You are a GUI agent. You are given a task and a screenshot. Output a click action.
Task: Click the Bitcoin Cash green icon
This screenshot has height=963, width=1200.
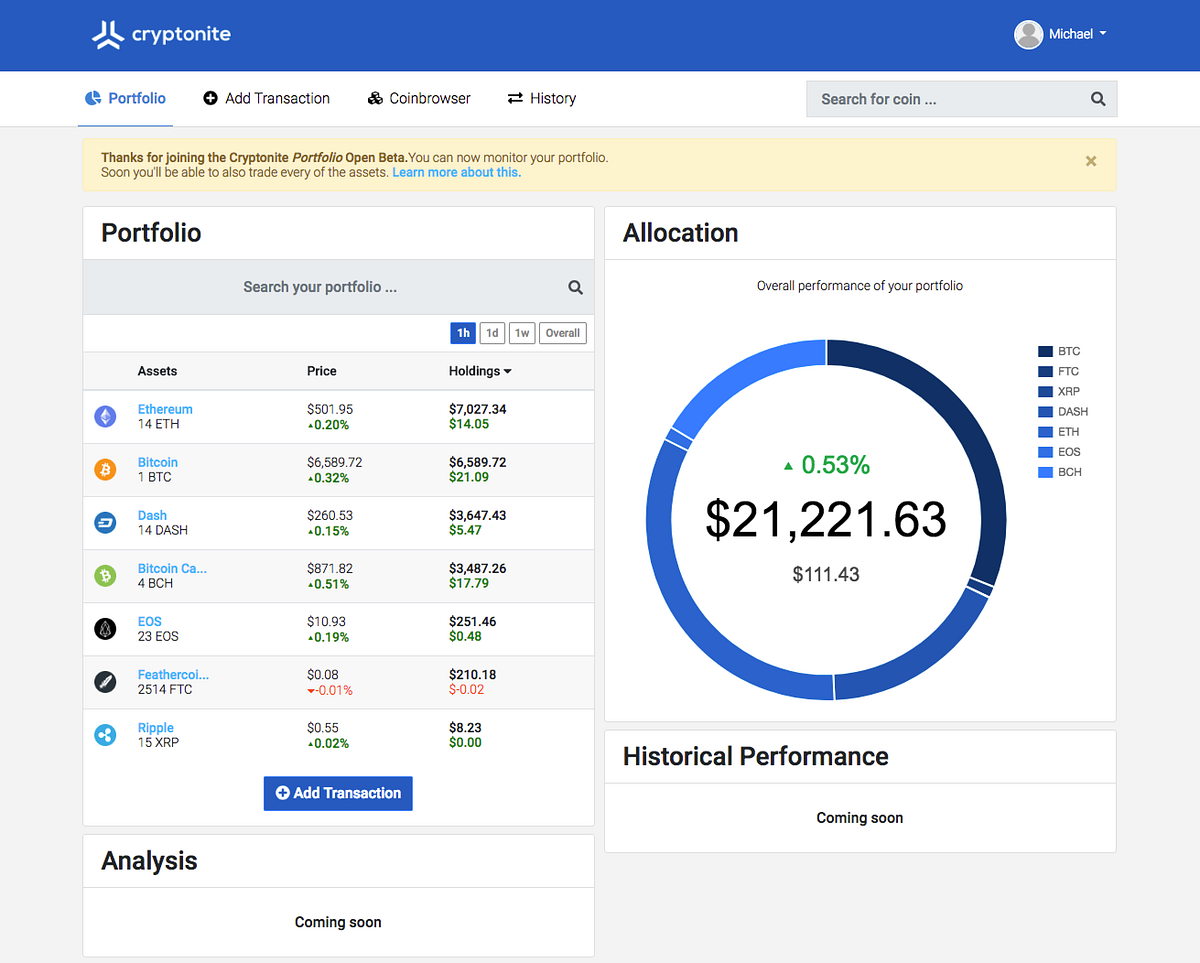point(105,576)
